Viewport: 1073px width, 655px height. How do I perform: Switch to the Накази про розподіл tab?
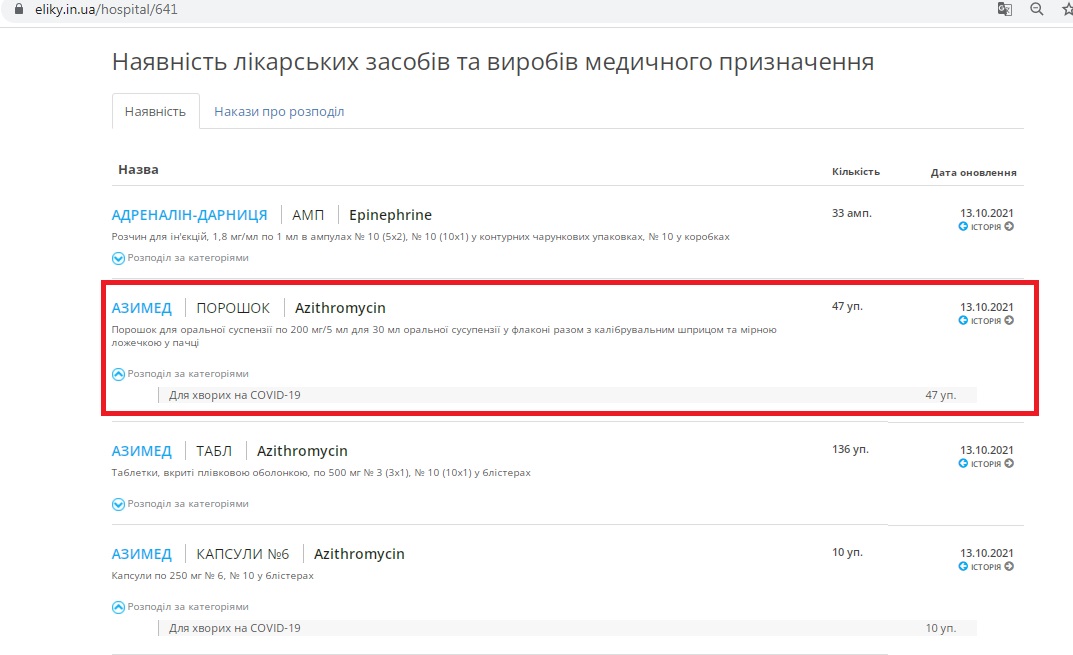[279, 112]
